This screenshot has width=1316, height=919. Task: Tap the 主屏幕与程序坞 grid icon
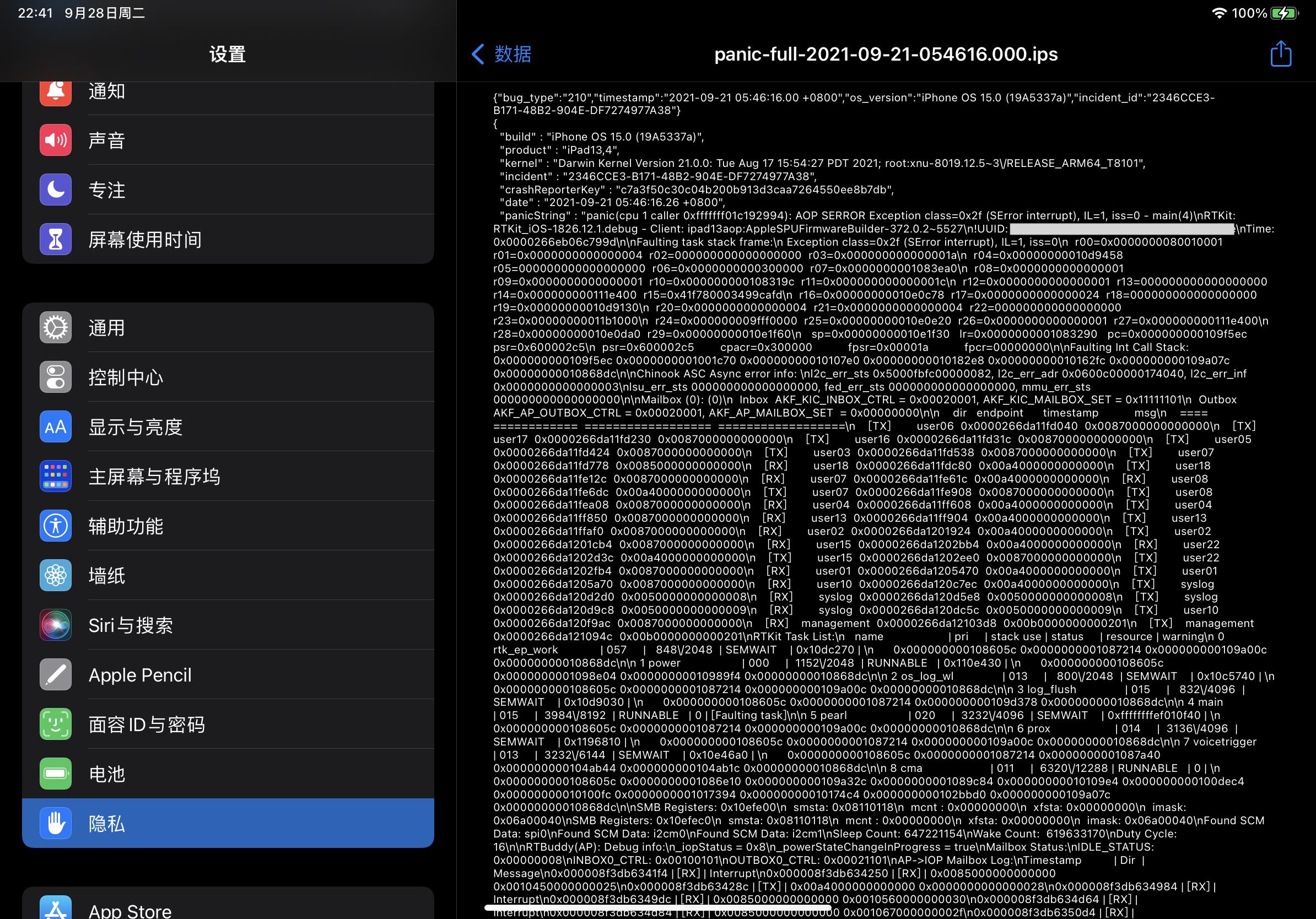(56, 476)
